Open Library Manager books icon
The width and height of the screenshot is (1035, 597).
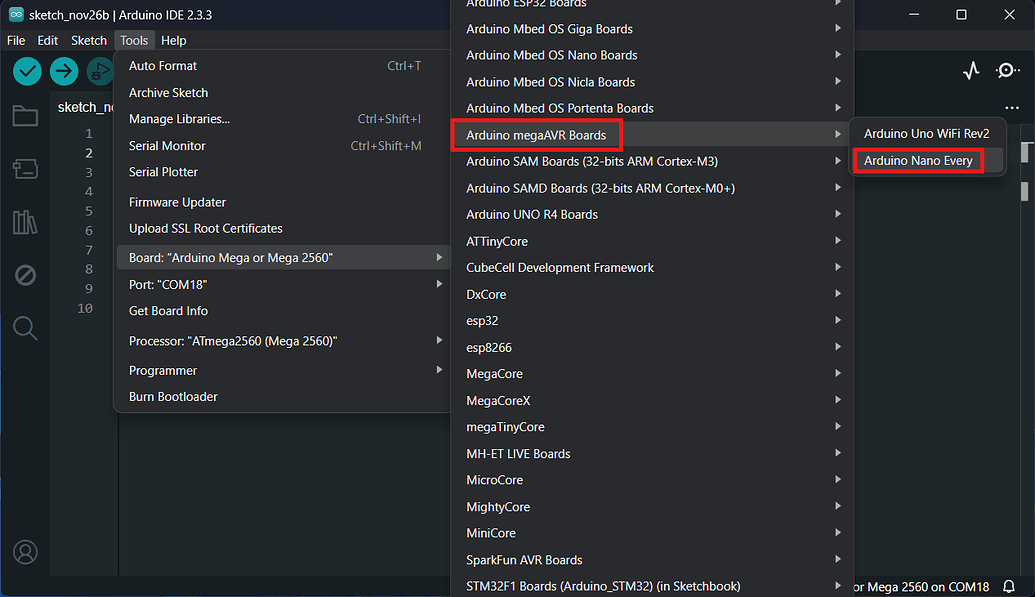[x=25, y=223]
